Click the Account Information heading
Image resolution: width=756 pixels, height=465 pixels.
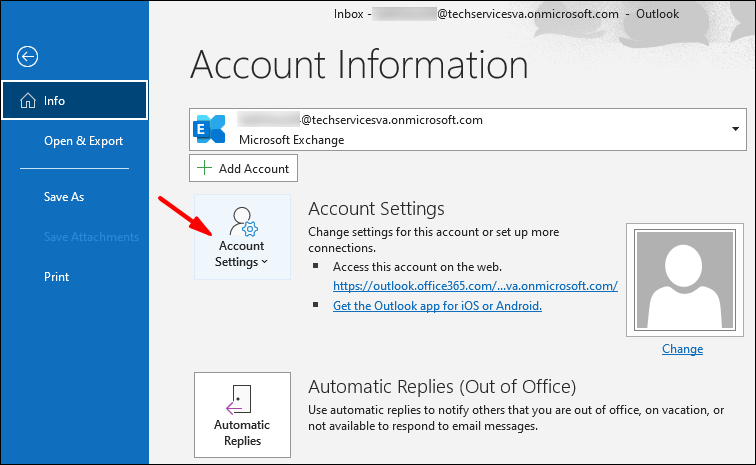pos(359,64)
